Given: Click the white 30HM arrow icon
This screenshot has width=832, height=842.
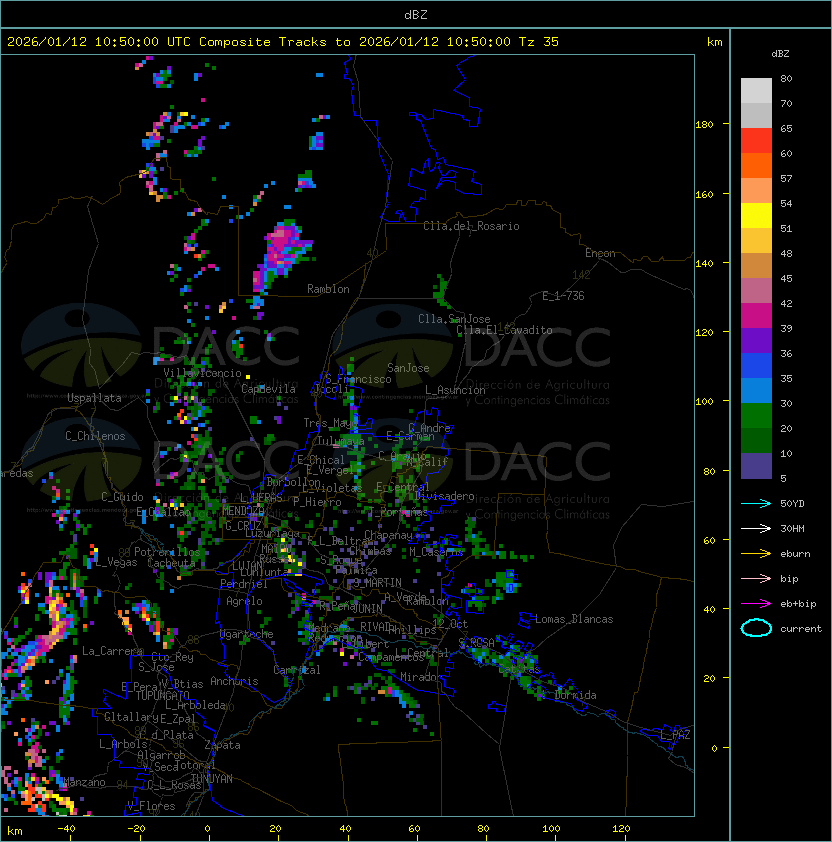Looking at the screenshot, I should pos(756,528).
